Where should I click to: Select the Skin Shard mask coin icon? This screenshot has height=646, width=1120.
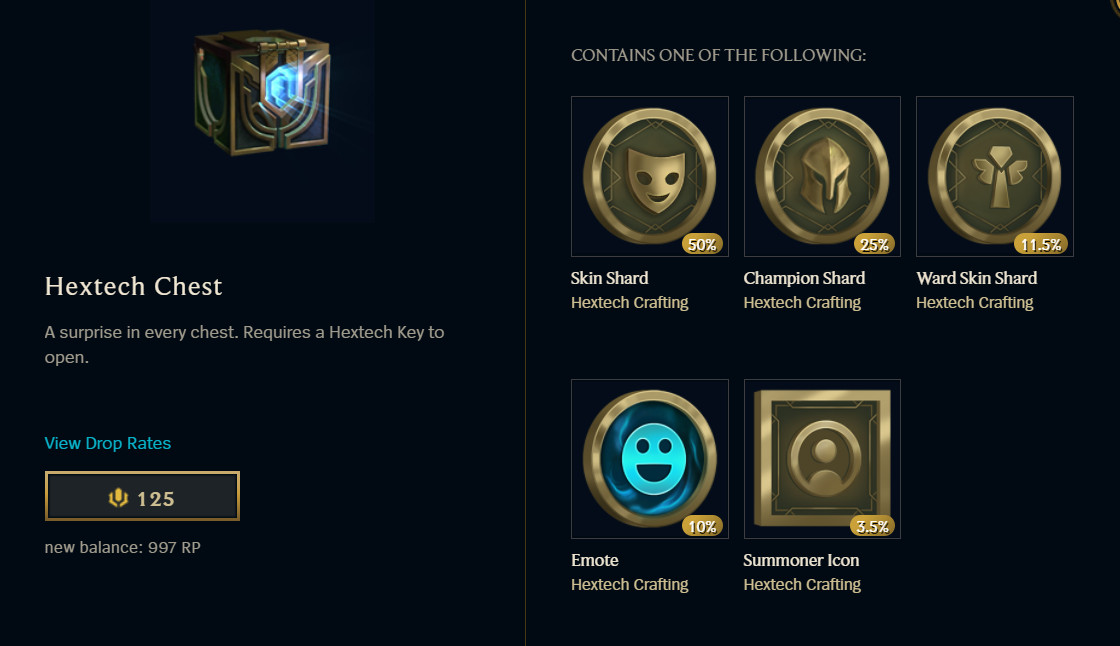coord(649,176)
